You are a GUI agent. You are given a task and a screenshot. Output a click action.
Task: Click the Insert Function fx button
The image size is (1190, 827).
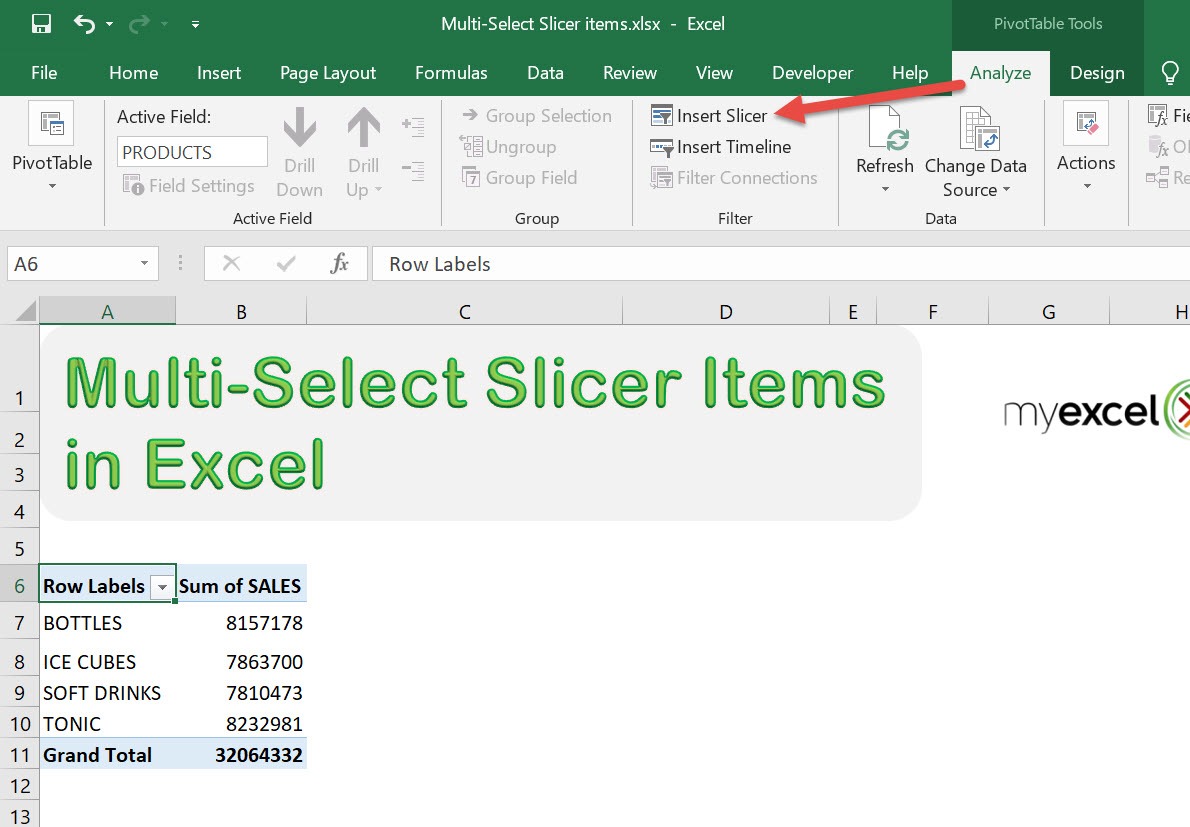(337, 263)
